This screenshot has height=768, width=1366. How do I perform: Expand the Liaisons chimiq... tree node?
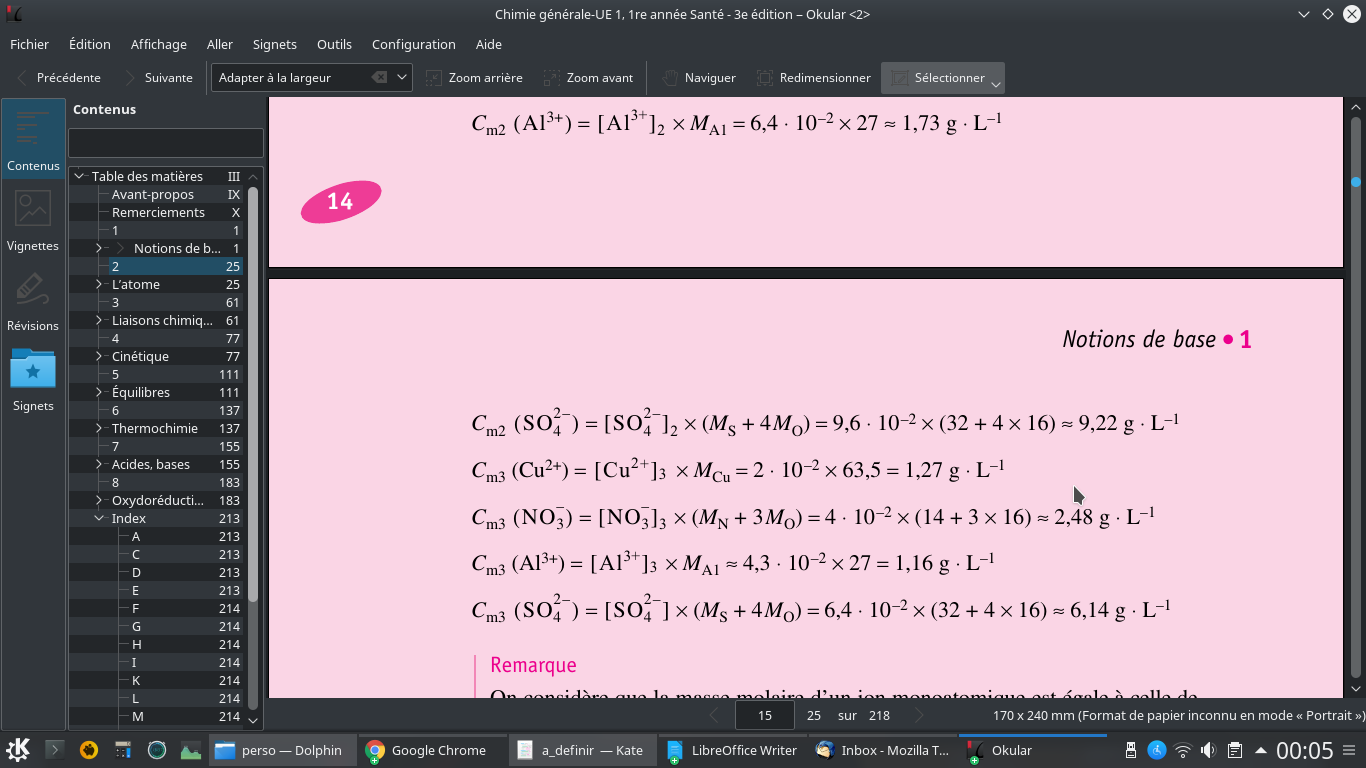click(x=99, y=320)
